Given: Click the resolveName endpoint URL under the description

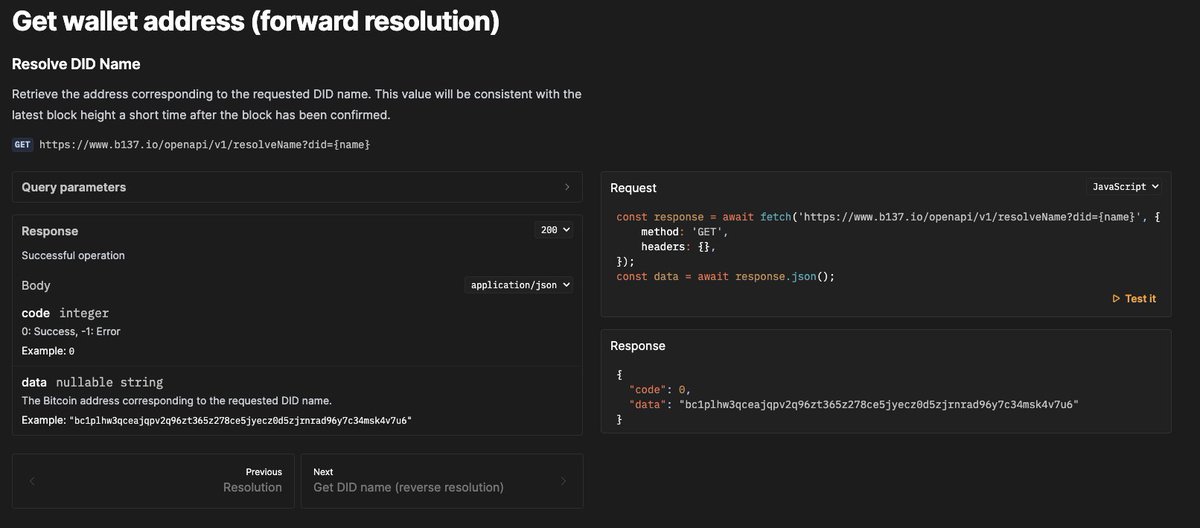Looking at the screenshot, I should tap(205, 145).
